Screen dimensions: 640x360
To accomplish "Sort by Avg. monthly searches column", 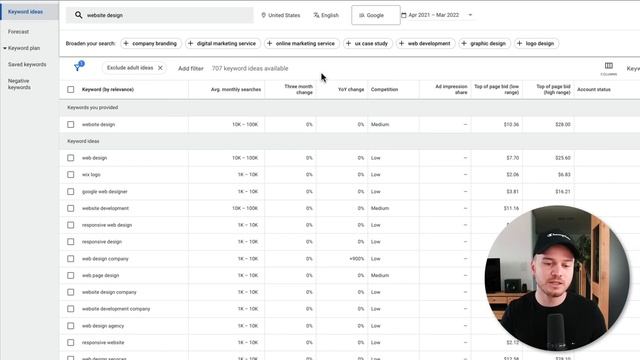I will point(236,89).
